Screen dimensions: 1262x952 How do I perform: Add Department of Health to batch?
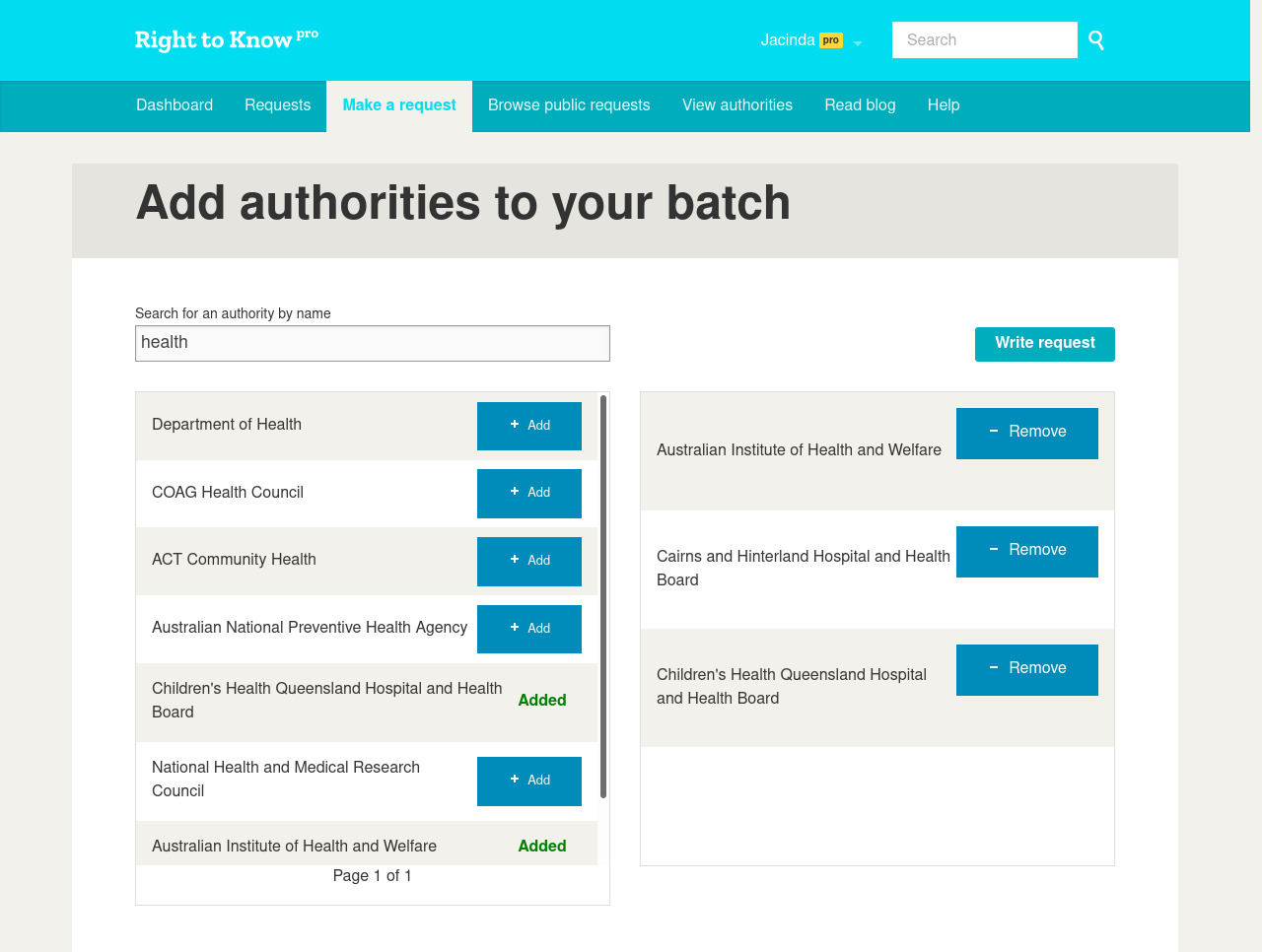pos(528,426)
